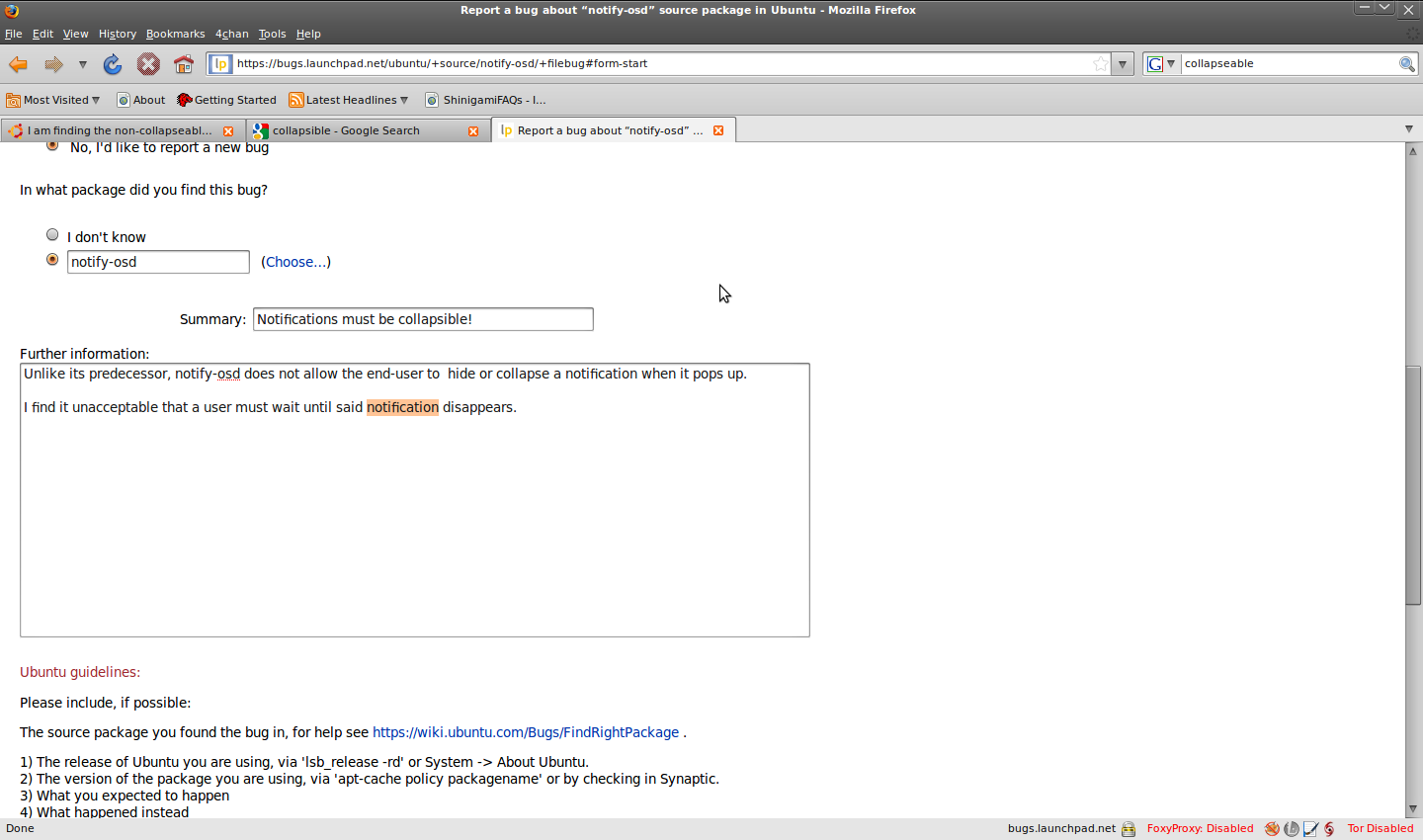The height and width of the screenshot is (840, 1423).
Task: Click the Reload page icon
Action: point(113,64)
